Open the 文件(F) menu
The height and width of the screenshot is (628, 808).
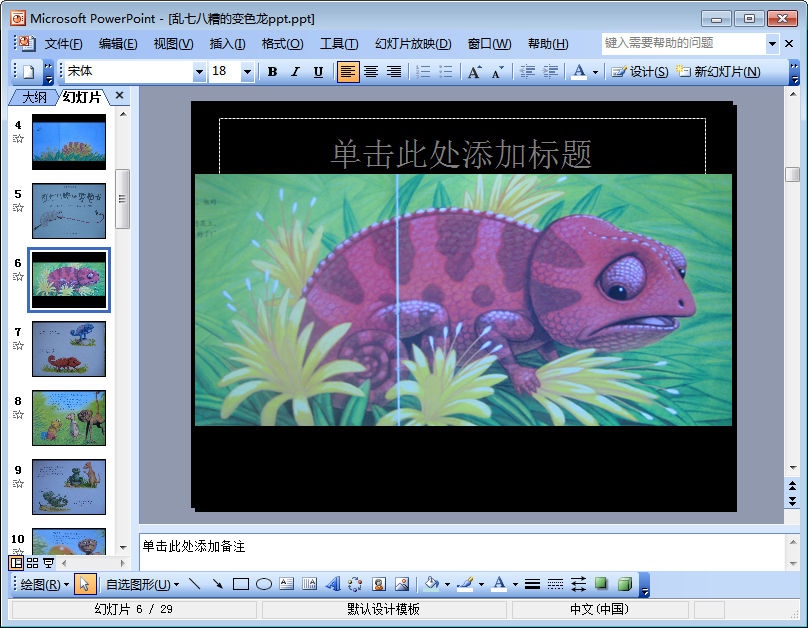[x=63, y=44]
